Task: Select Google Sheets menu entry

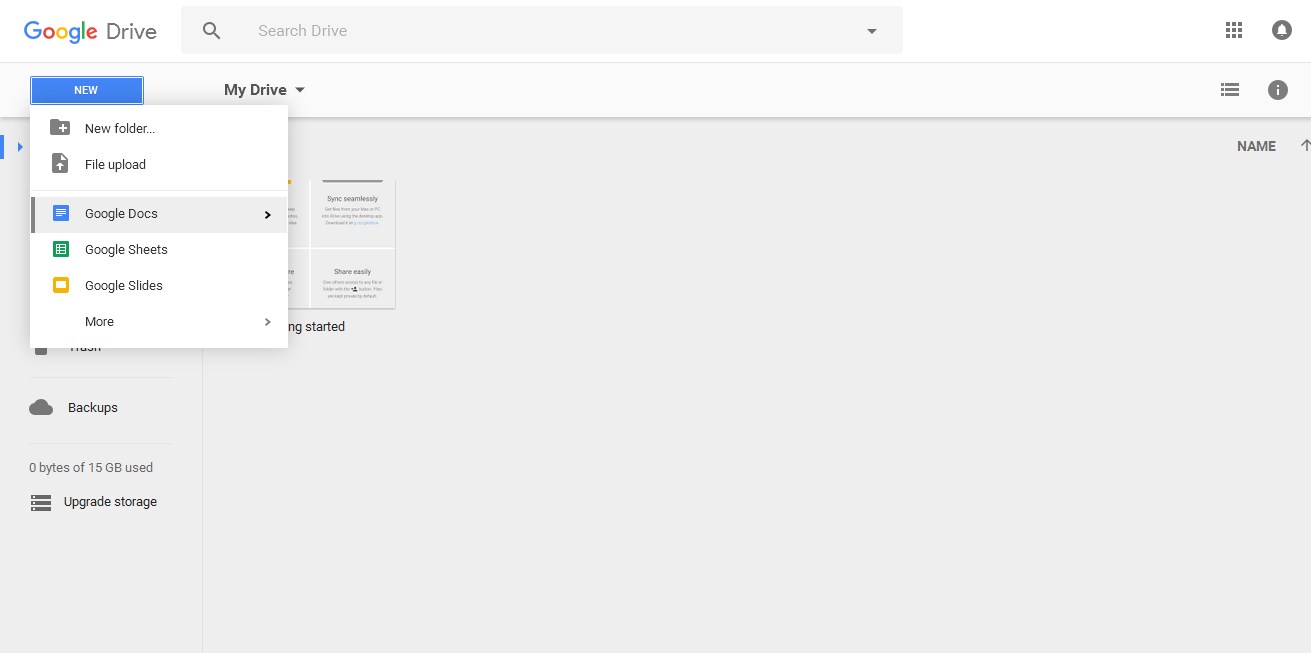Action: tap(159, 250)
